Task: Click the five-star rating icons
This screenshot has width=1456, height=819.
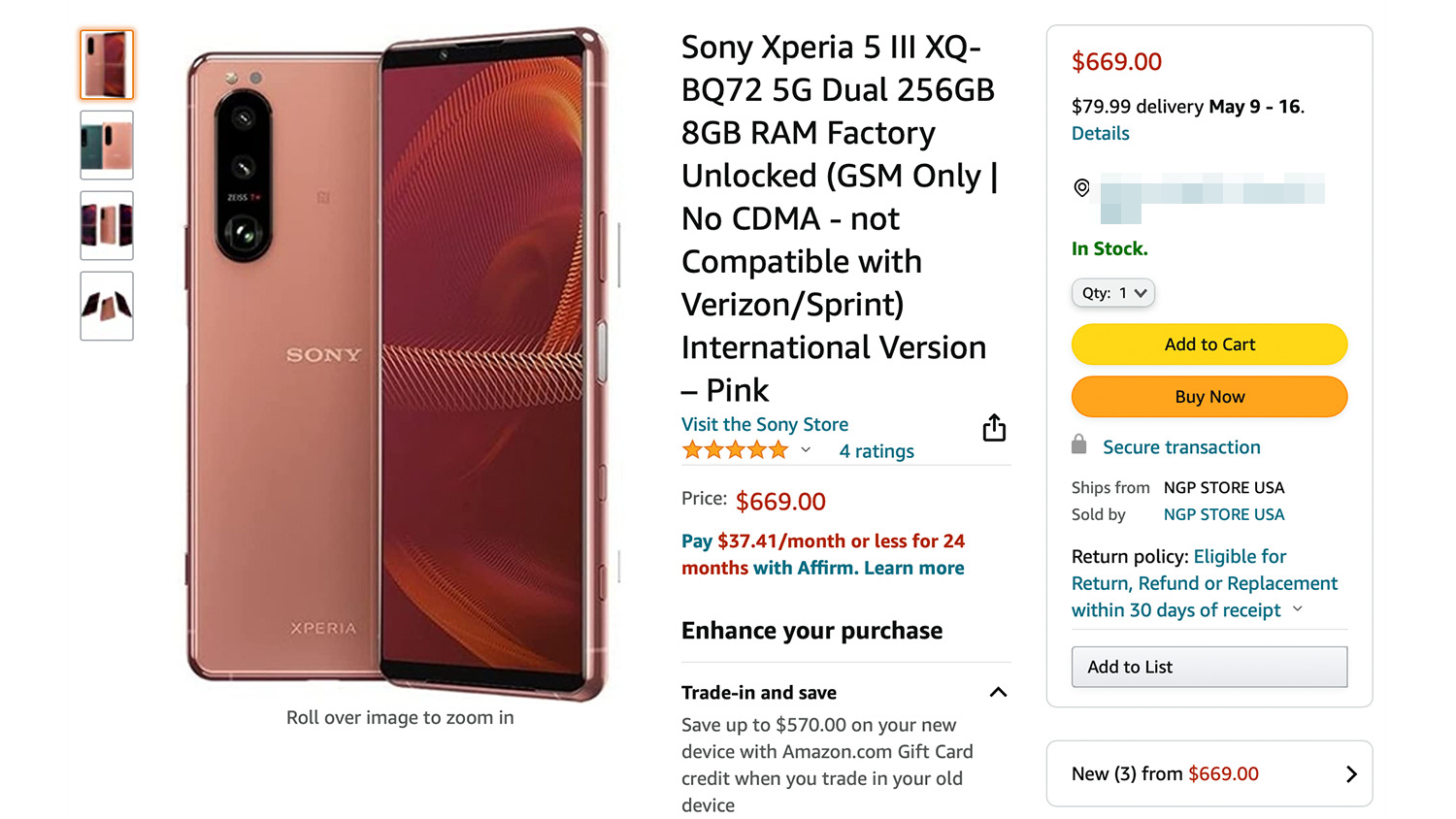Action: 735,450
